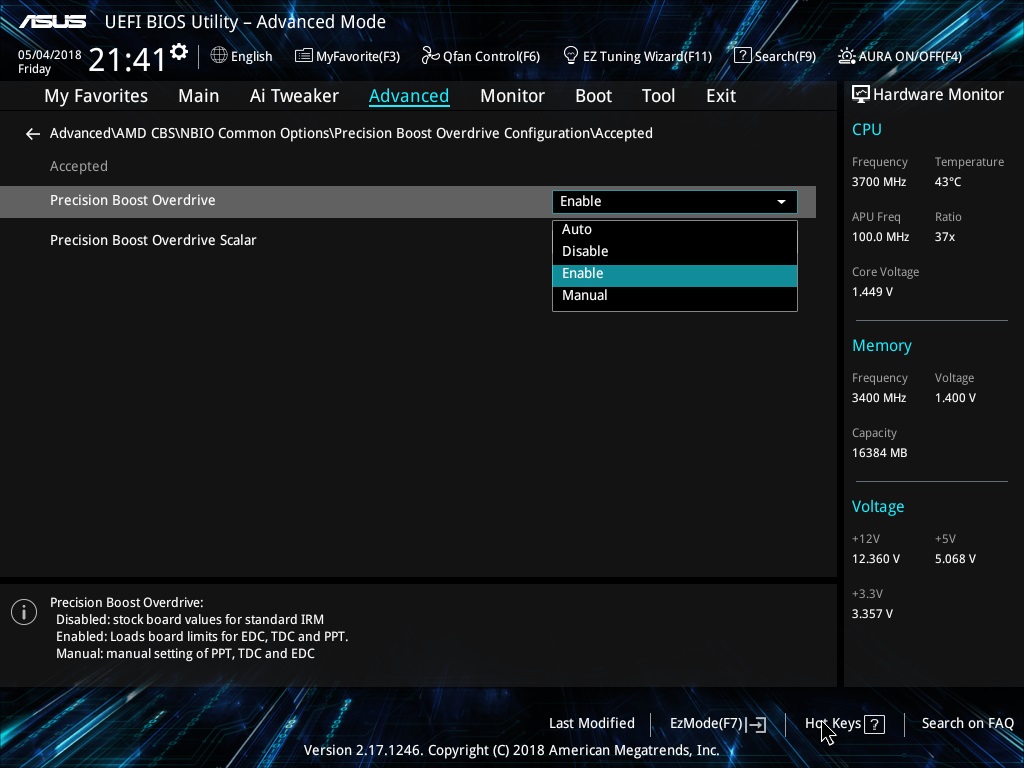Screen dimensions: 1024x768
Task: Select Auto in the dropdown list
Action: pos(675,229)
